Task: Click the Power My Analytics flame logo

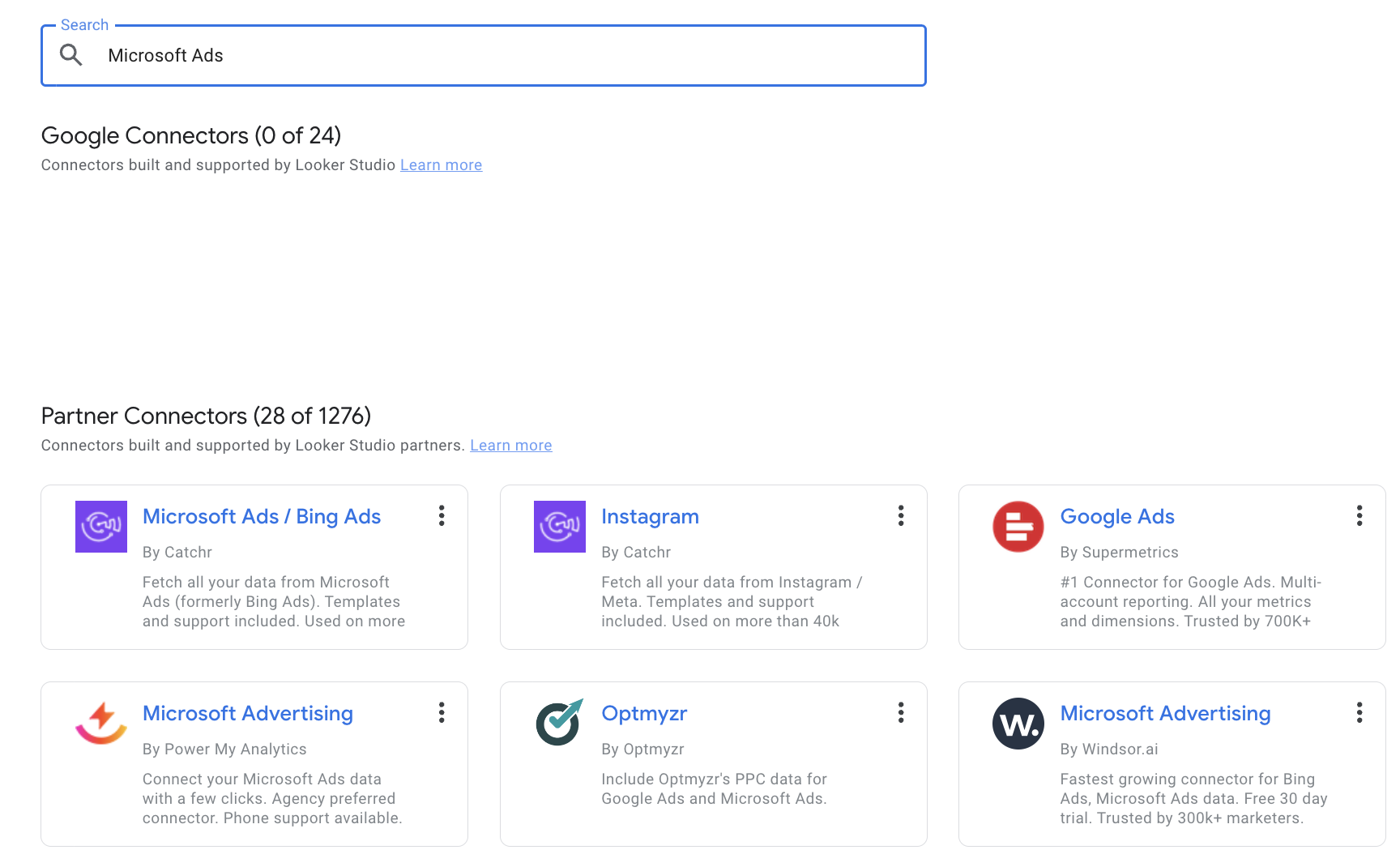Action: tap(100, 724)
